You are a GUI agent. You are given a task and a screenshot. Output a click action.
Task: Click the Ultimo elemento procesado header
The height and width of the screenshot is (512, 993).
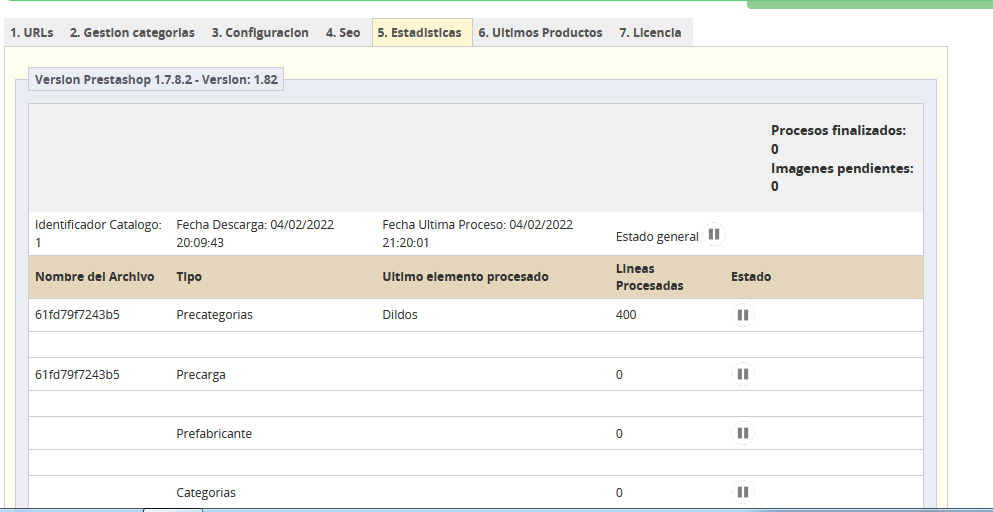click(465, 277)
